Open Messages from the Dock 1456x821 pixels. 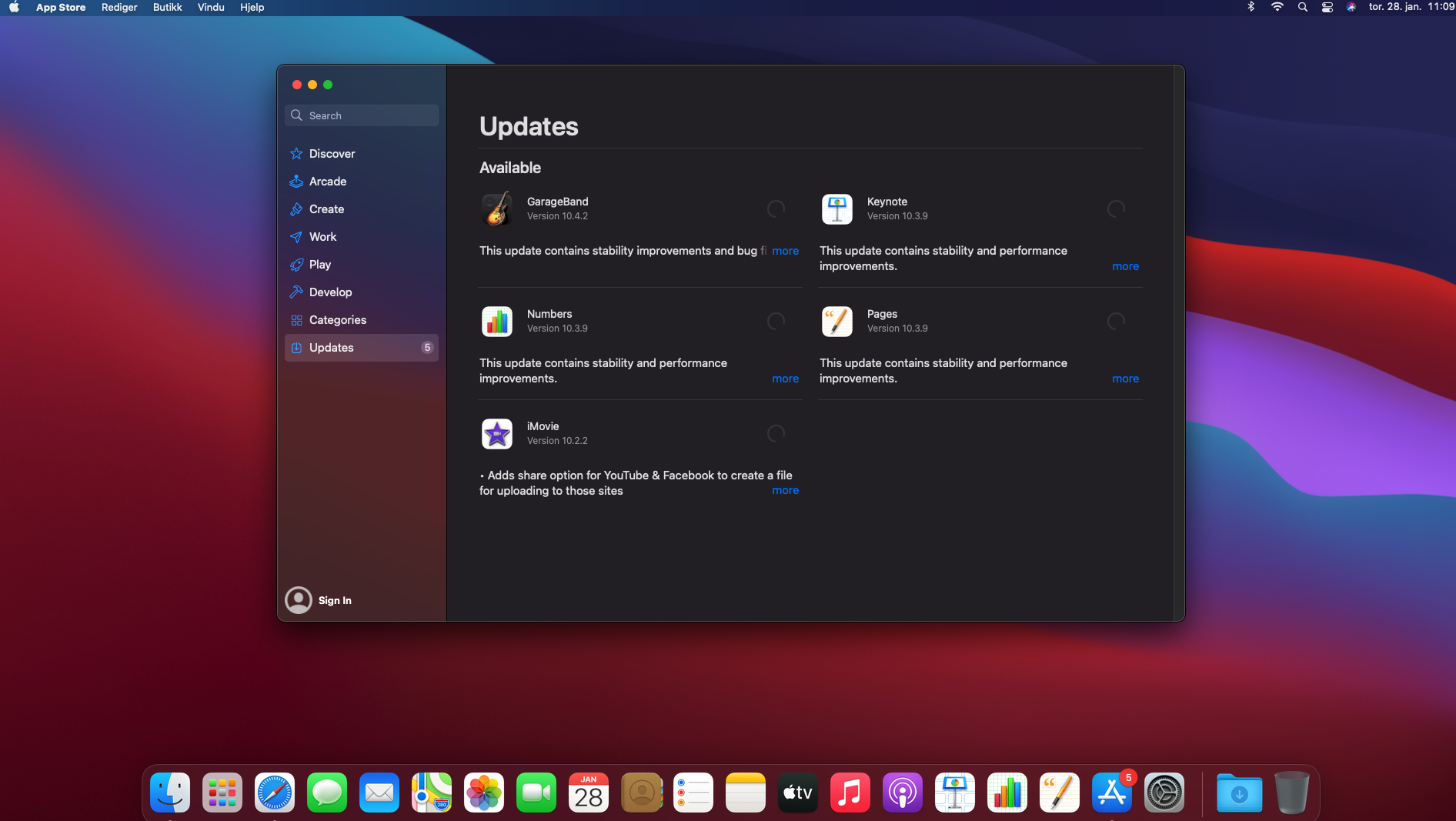click(x=327, y=793)
